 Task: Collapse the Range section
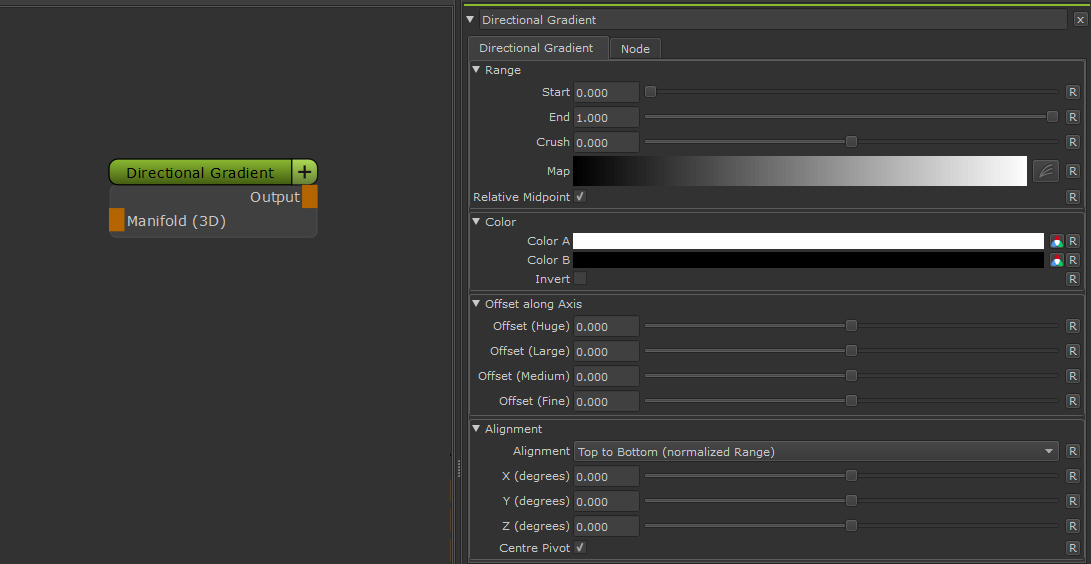point(477,70)
